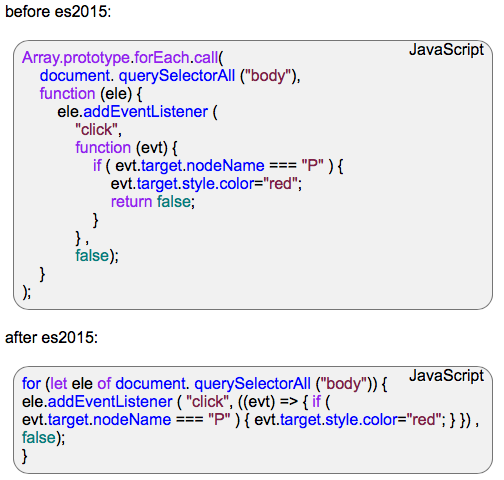504x480 pixels.
Task: Click "false);" in the after-es2015 code box
Action: coord(44,438)
